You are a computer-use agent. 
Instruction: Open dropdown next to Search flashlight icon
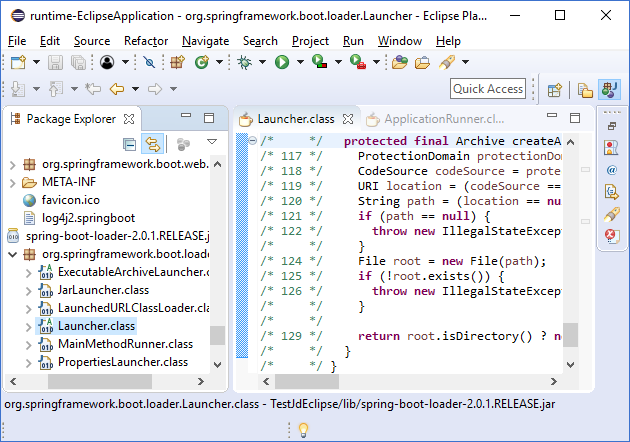(465, 62)
